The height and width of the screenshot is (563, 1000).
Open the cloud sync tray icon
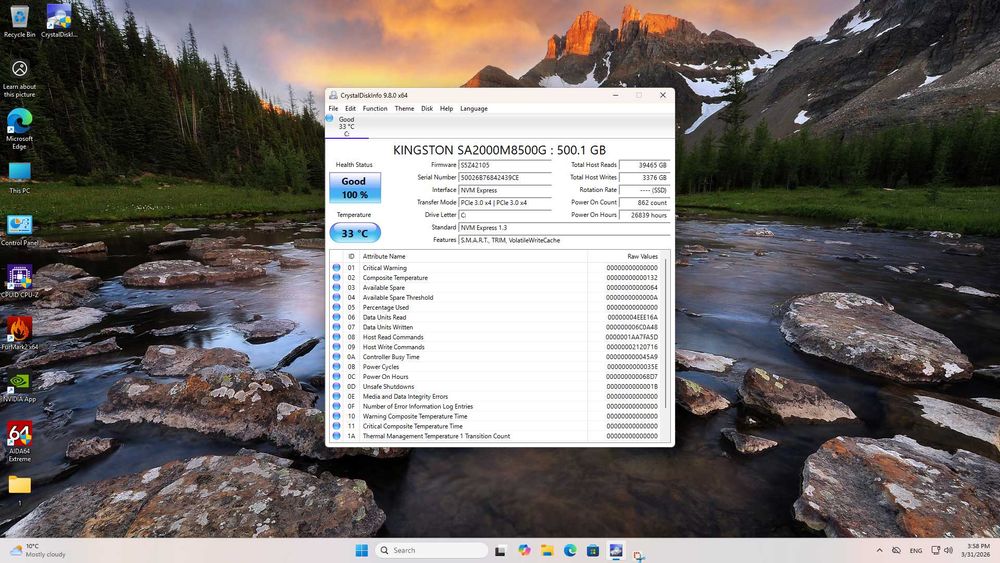pyautogui.click(x=896, y=550)
